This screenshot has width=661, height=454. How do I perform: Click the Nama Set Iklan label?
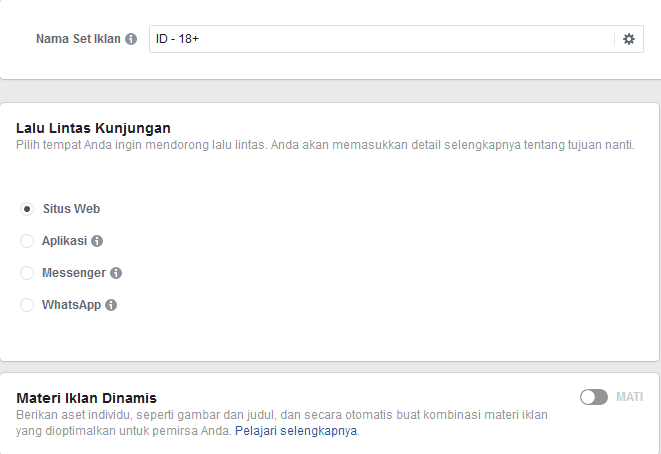click(x=78, y=39)
